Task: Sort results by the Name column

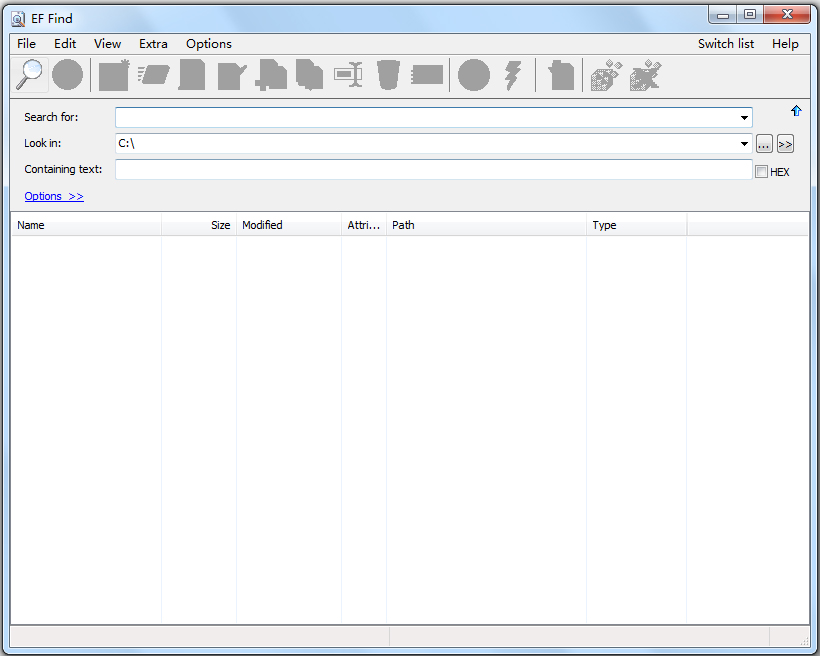Action: [x=87, y=225]
